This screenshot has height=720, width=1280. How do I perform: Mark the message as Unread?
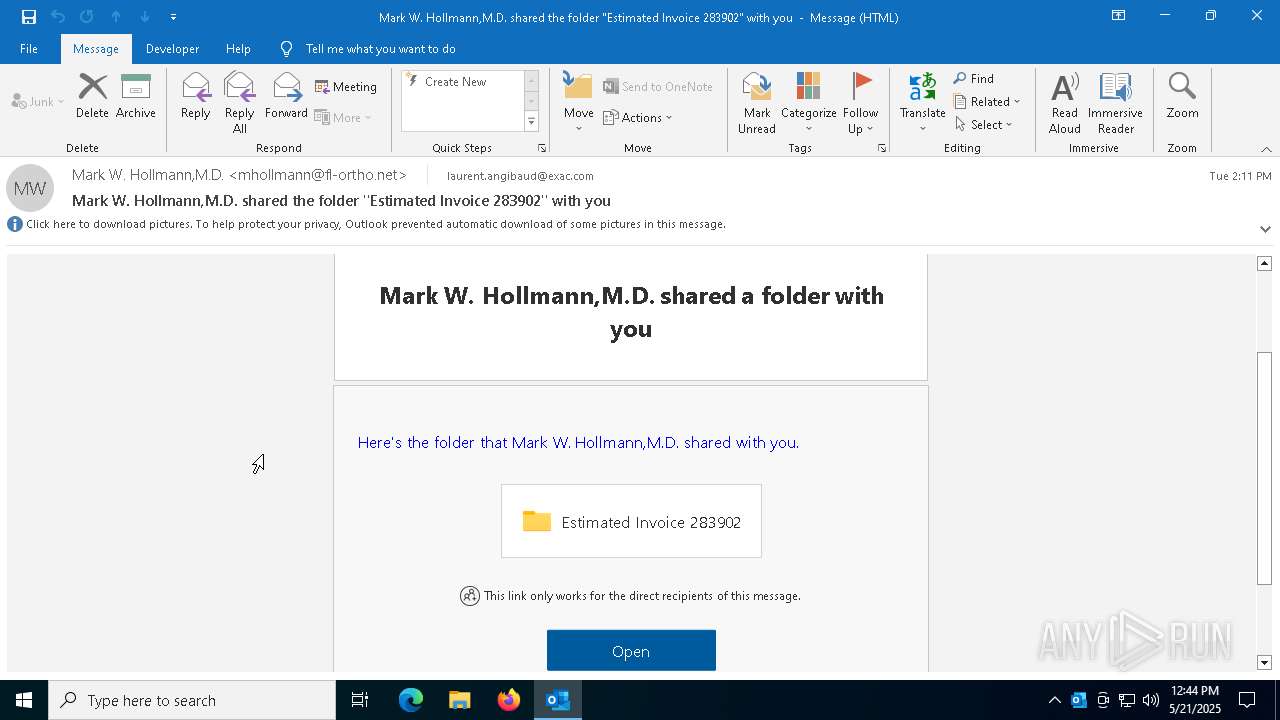[757, 103]
